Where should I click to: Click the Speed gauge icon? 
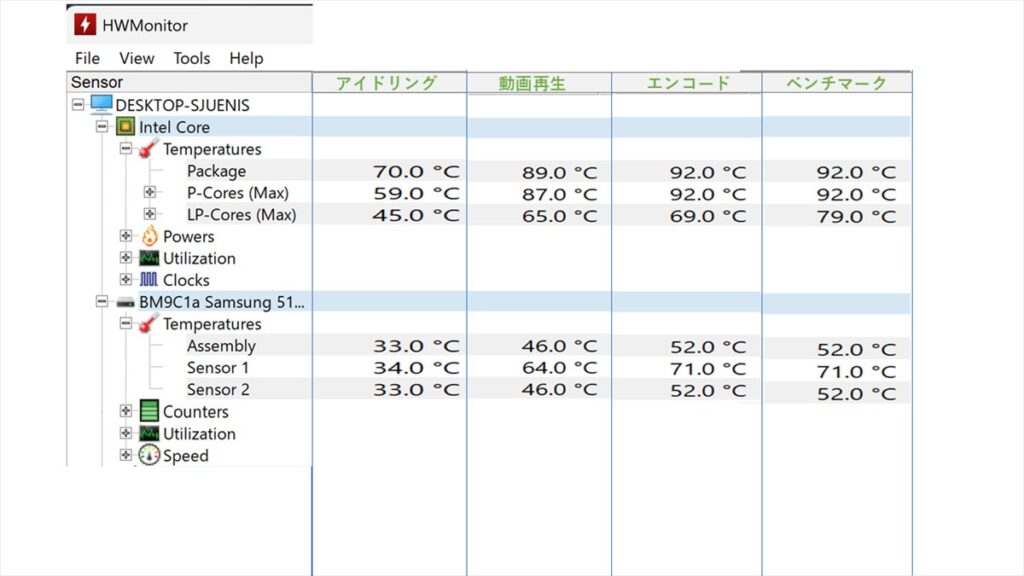click(149, 455)
